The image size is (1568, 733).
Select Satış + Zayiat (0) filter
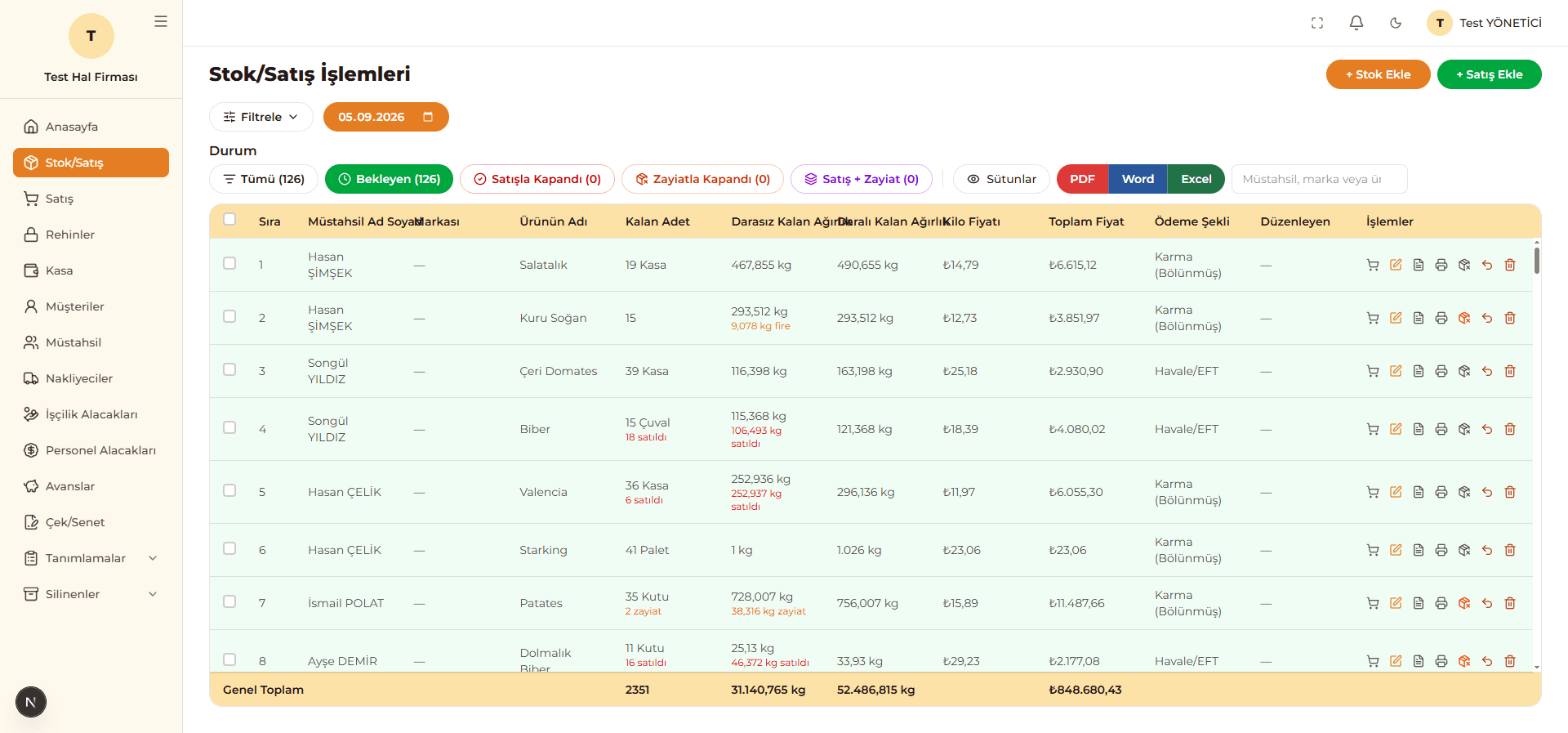862,179
